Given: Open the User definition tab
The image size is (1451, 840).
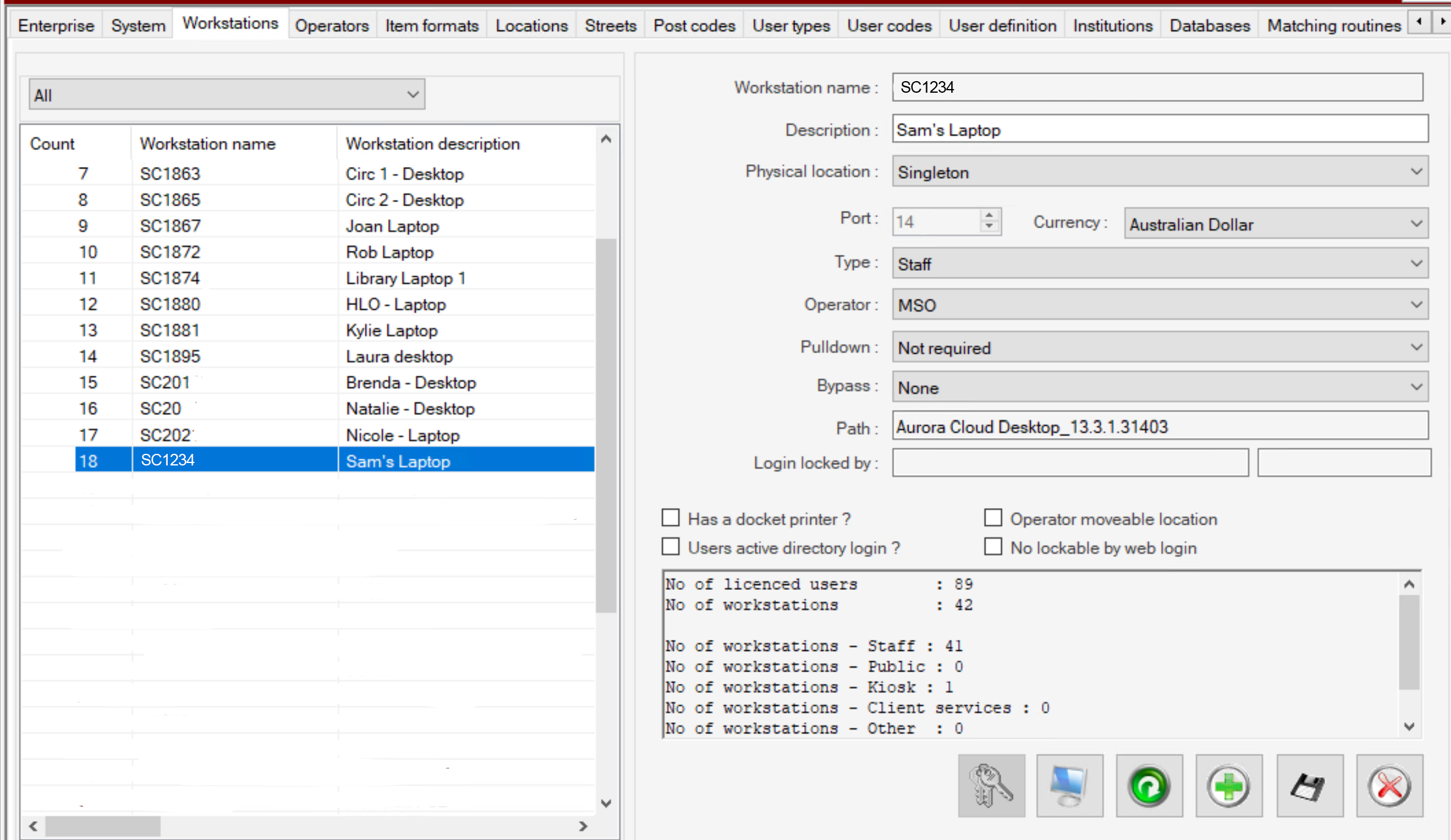Looking at the screenshot, I should pyautogui.click(x=1003, y=26).
